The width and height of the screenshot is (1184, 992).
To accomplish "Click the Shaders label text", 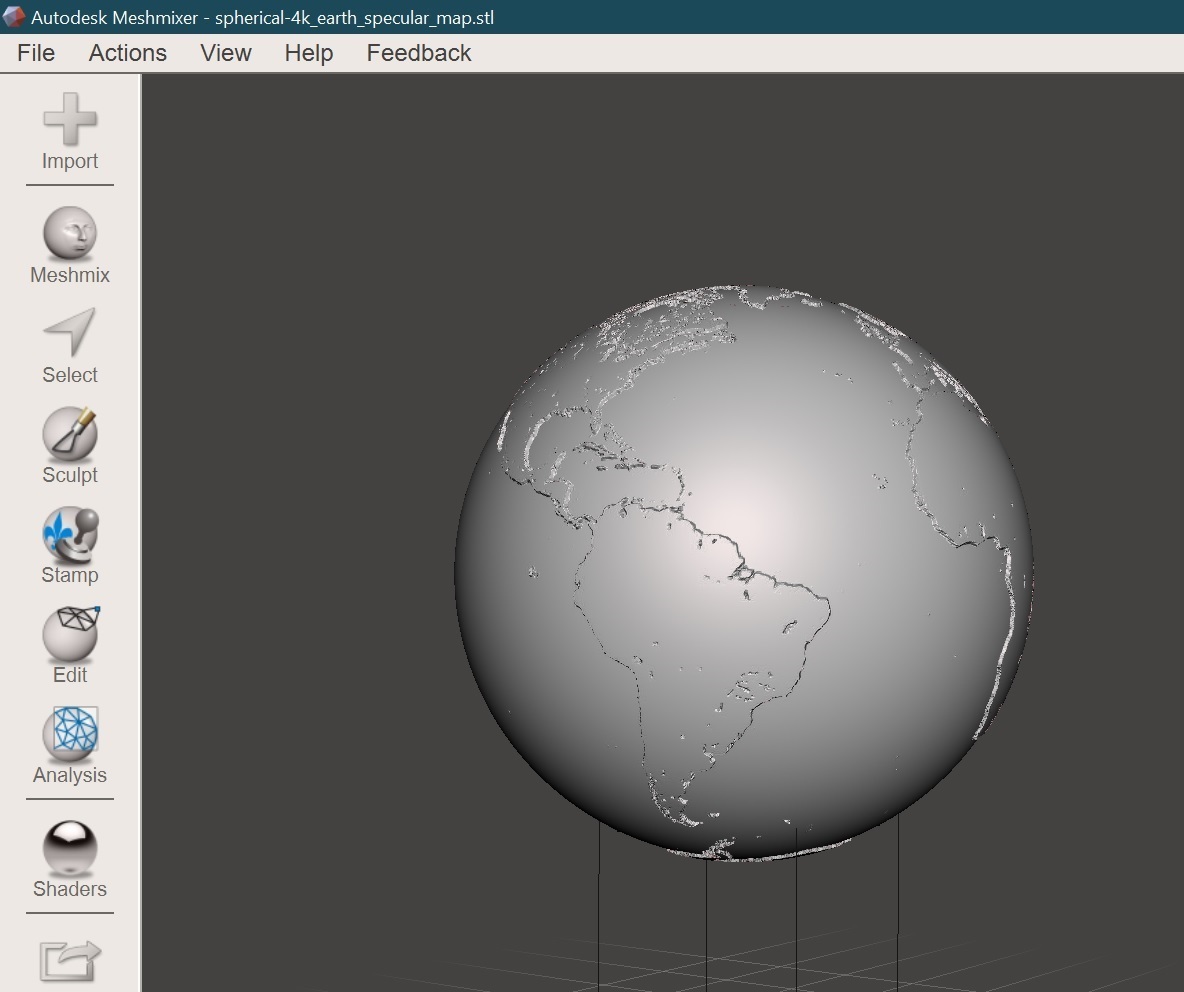I will (69, 889).
